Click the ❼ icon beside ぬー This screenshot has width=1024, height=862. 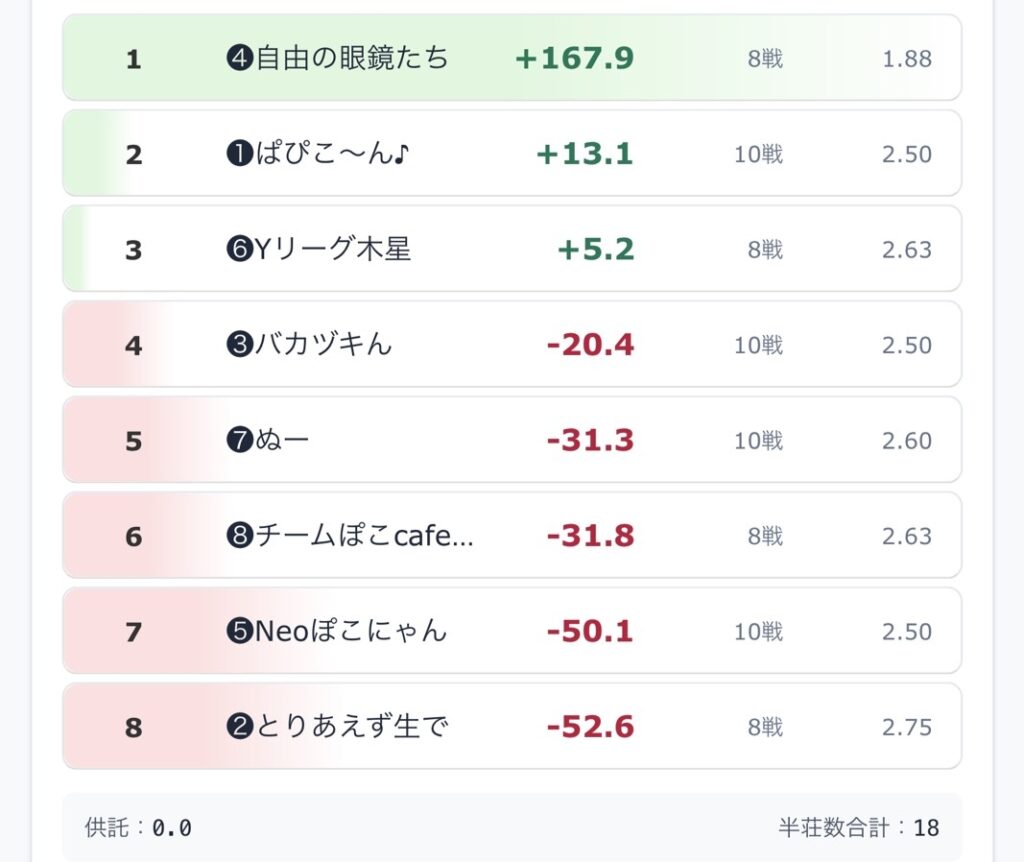(240, 440)
